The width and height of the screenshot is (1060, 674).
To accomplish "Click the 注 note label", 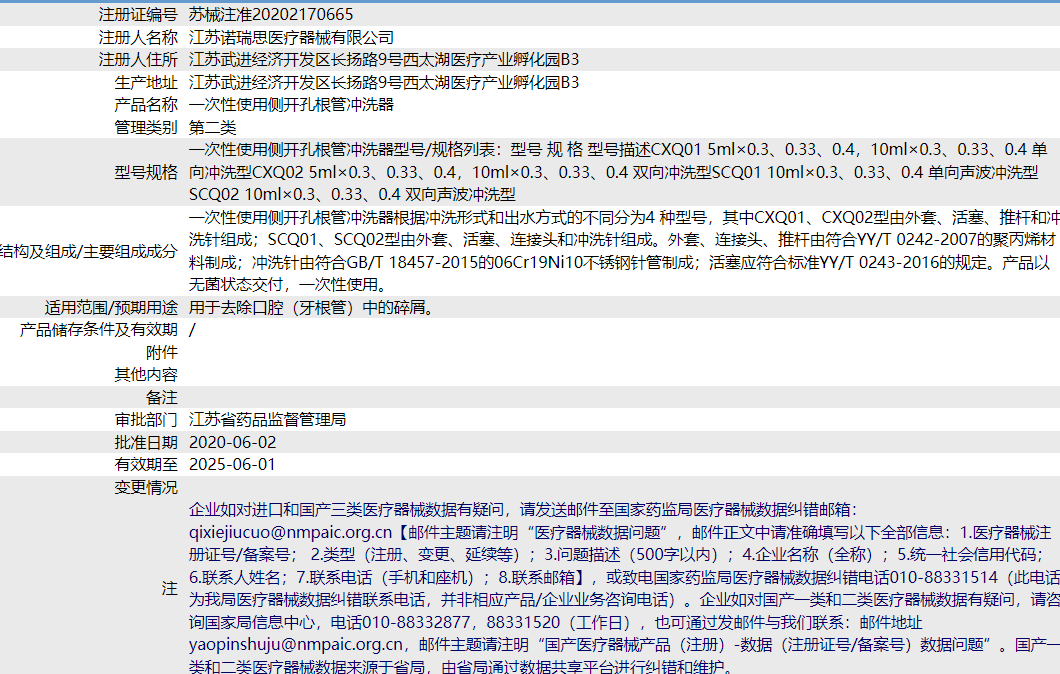I will [x=170, y=588].
